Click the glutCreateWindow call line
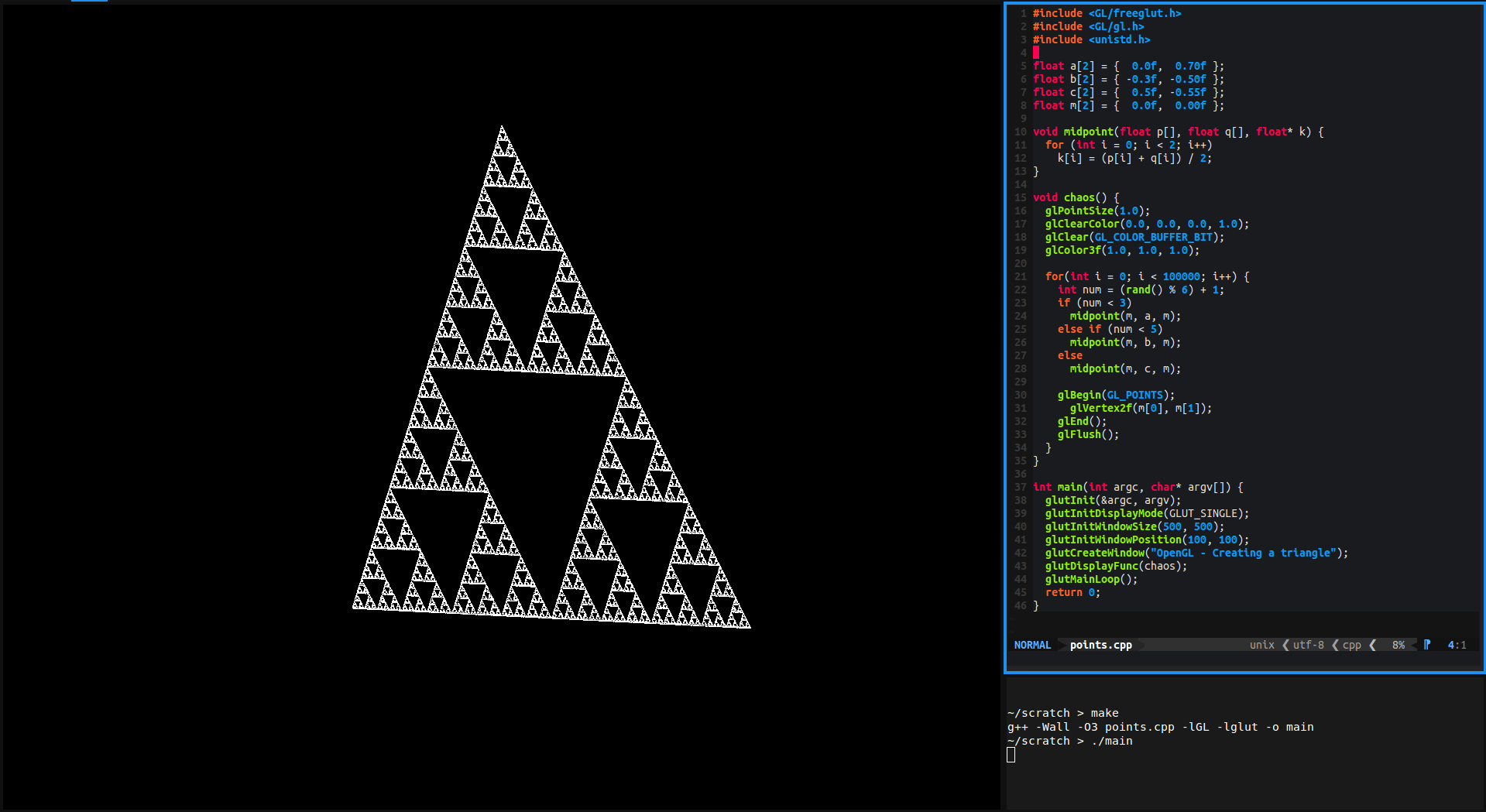The height and width of the screenshot is (812, 1486). point(1196,553)
